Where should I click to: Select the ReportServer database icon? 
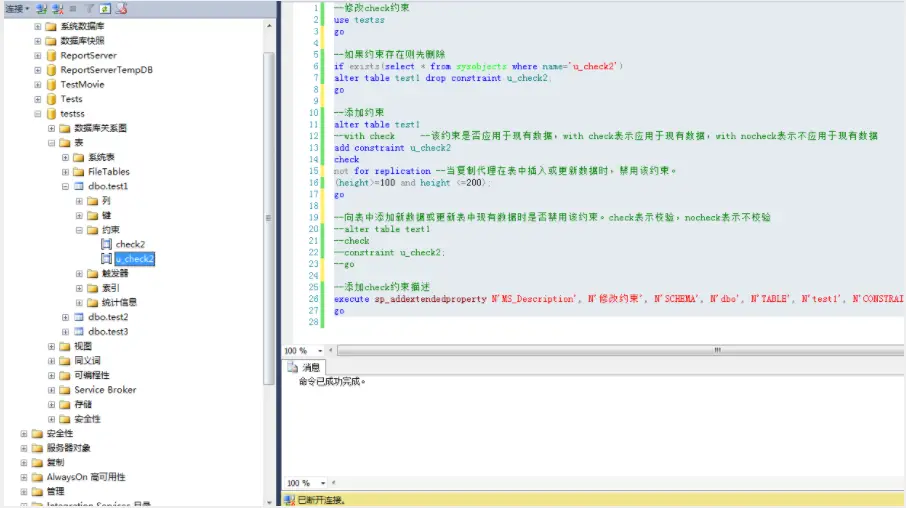point(51,55)
